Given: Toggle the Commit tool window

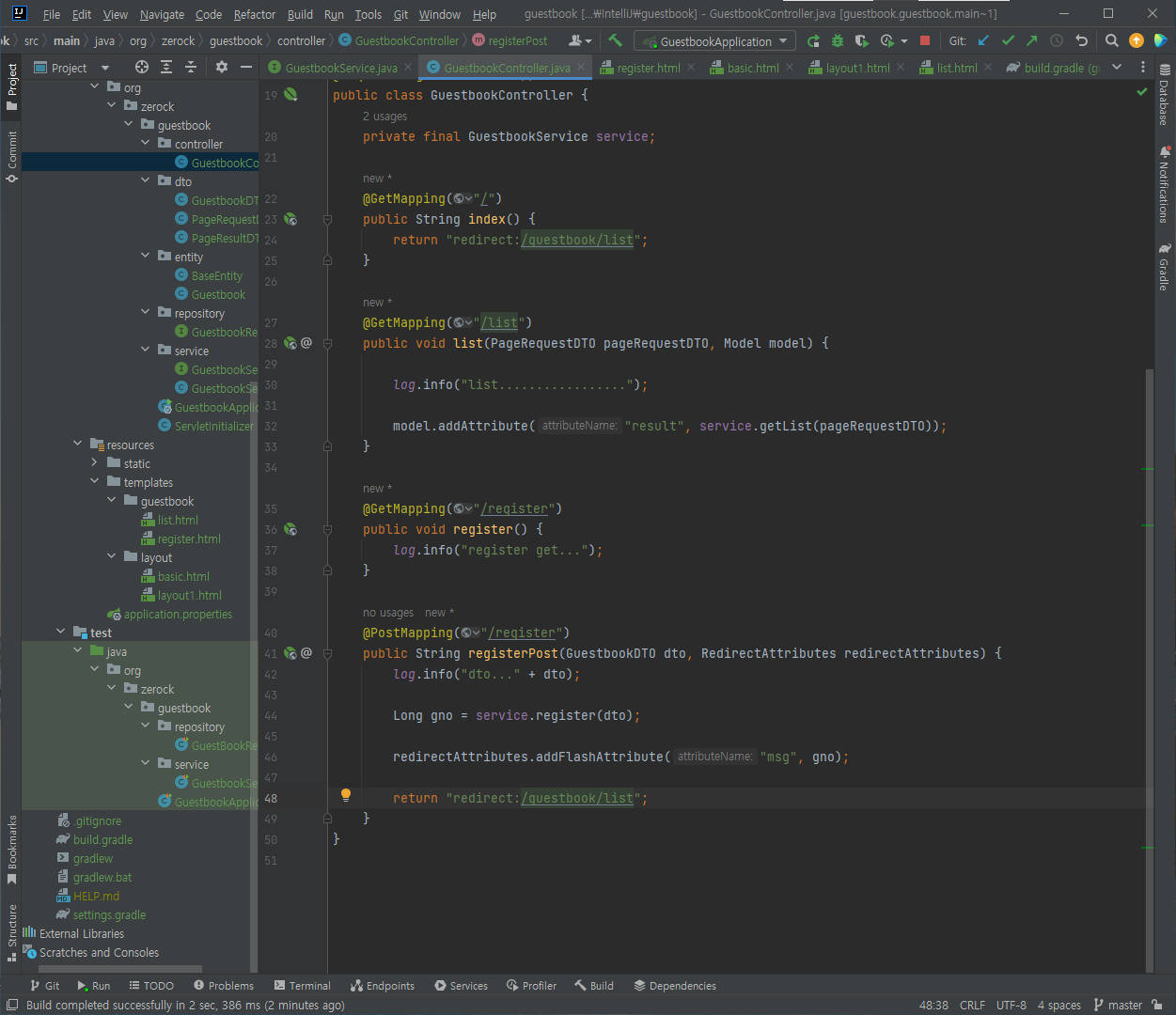Looking at the screenshot, I should [x=12, y=156].
